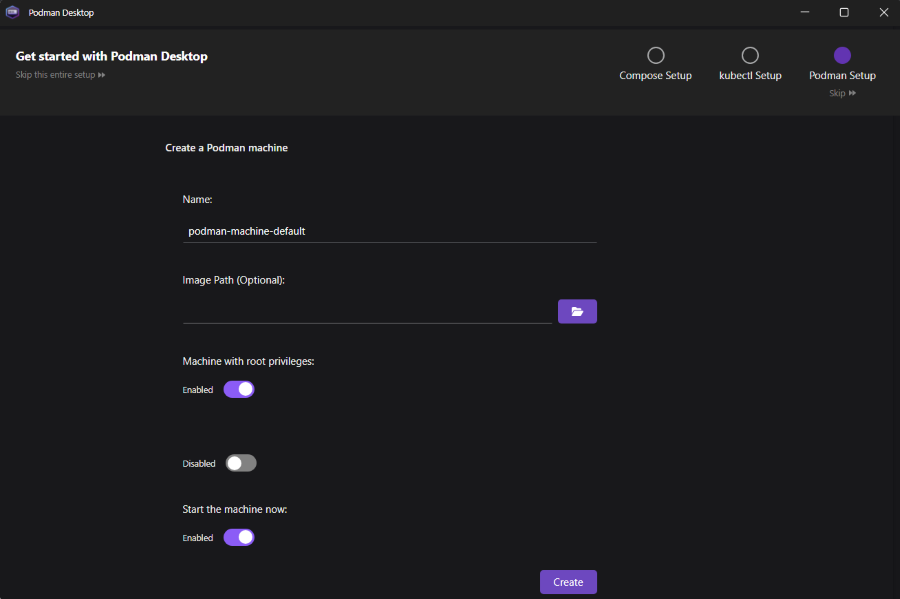The image size is (900, 599).
Task: Enable the unlabeled Disabled toggle switch
Action: tap(241, 463)
